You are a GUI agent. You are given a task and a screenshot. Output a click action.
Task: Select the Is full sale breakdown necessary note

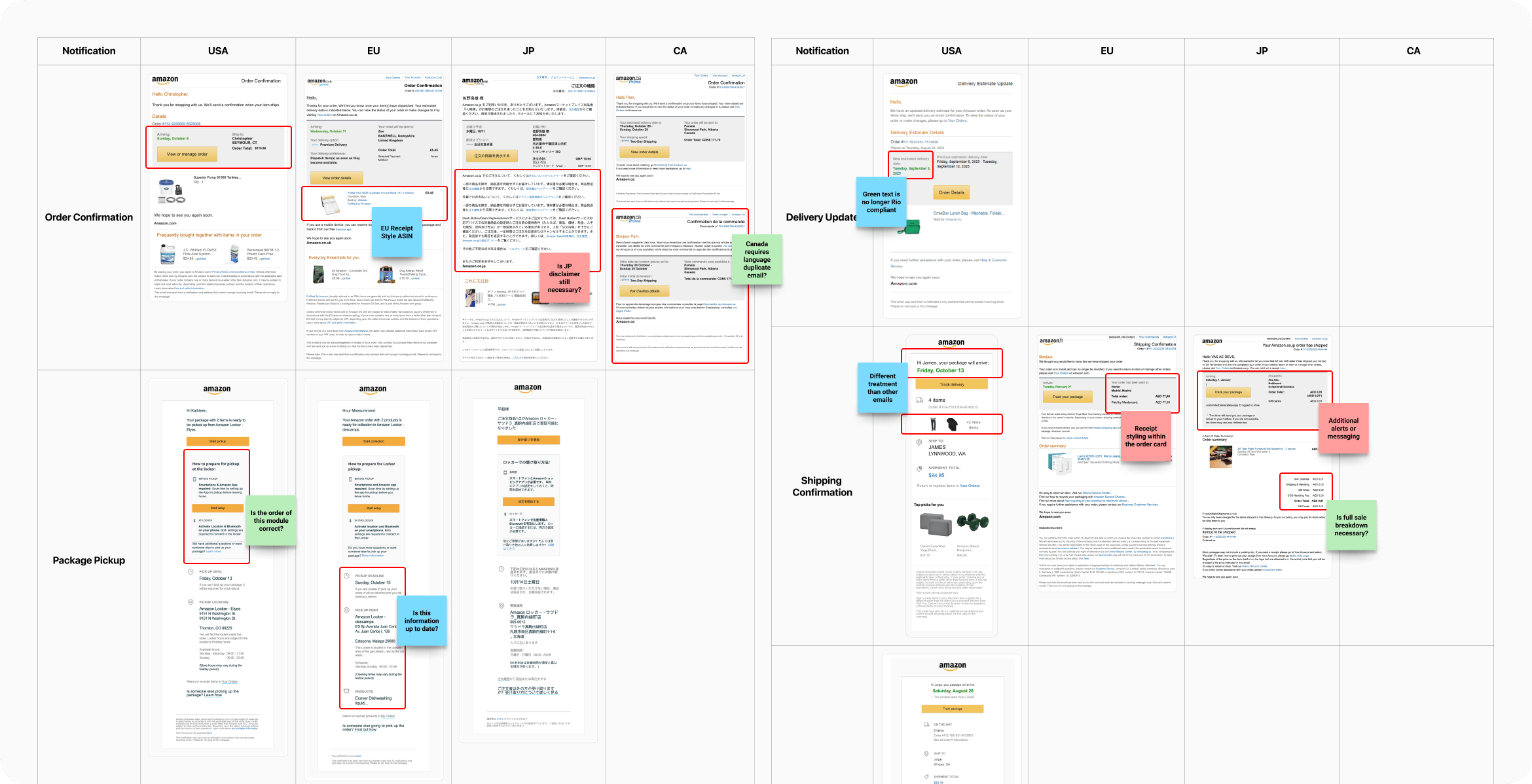coord(1351,526)
